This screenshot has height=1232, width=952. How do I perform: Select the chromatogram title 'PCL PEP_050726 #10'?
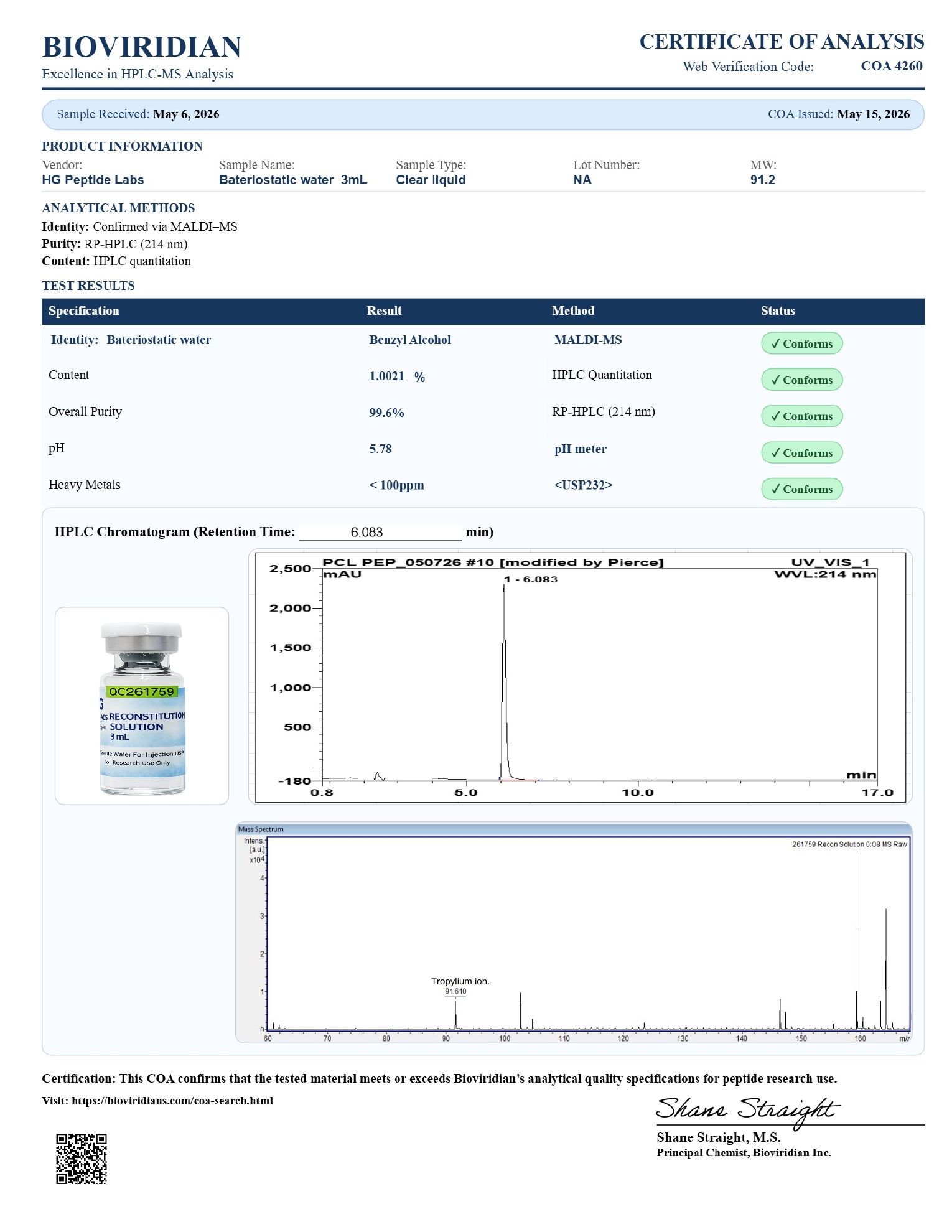click(x=408, y=562)
